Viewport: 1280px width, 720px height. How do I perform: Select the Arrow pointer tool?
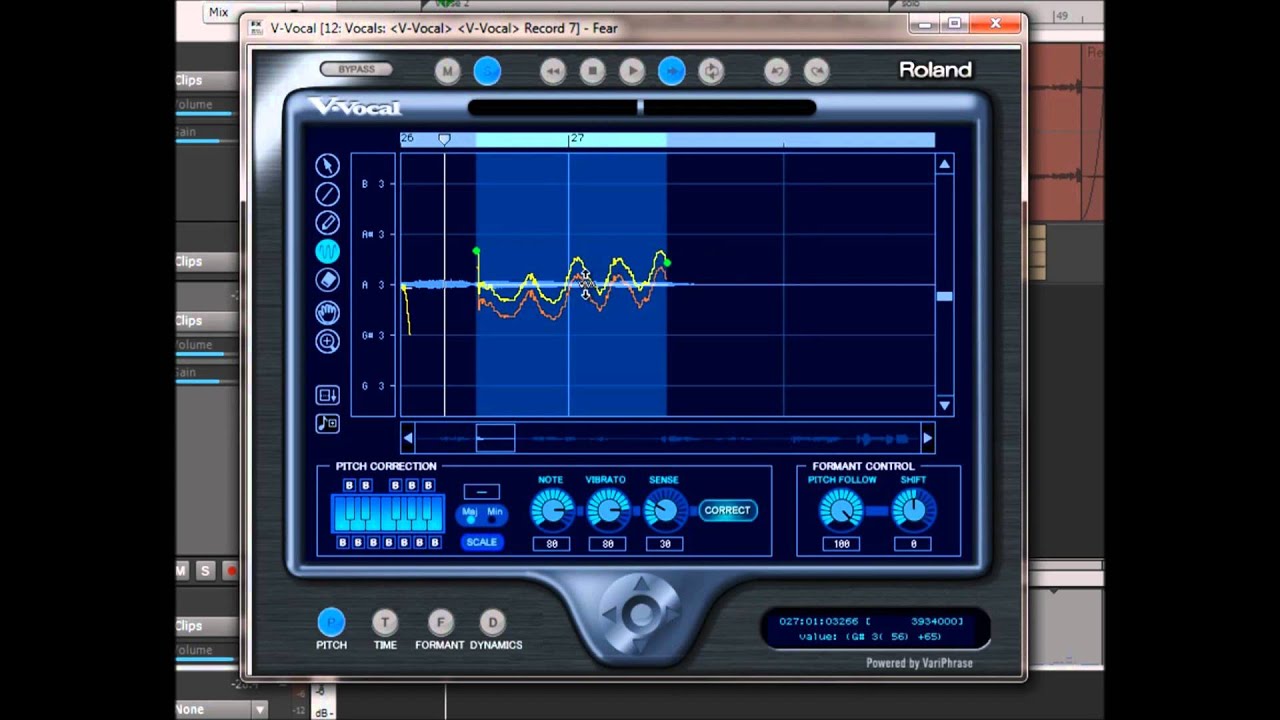[x=327, y=165]
